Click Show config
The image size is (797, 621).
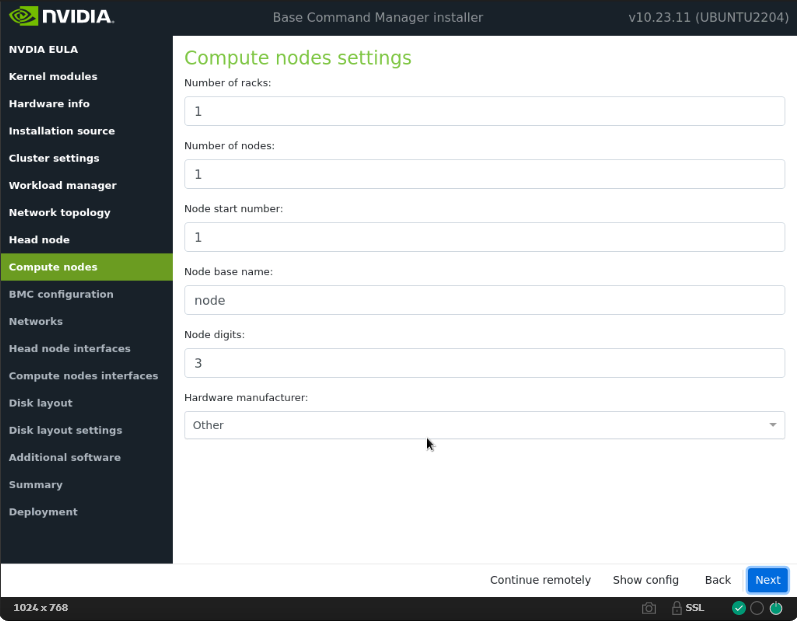645,580
